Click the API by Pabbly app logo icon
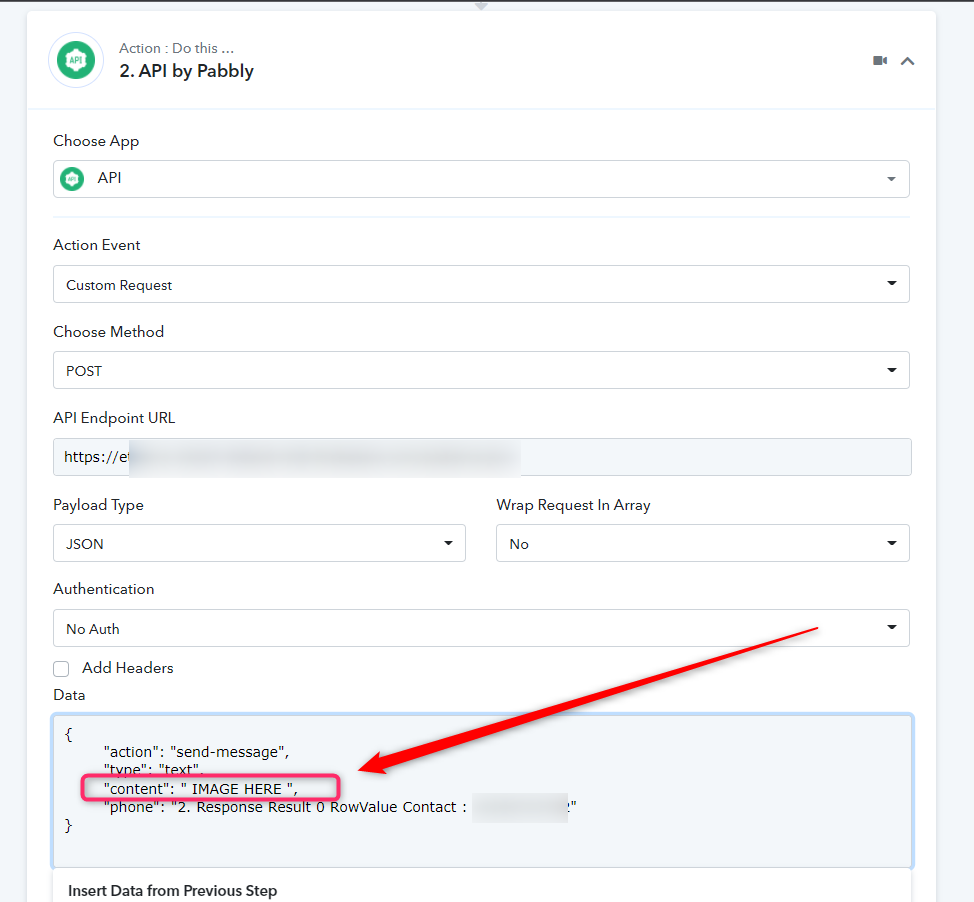The width and height of the screenshot is (974, 902). pyautogui.click(x=76, y=60)
